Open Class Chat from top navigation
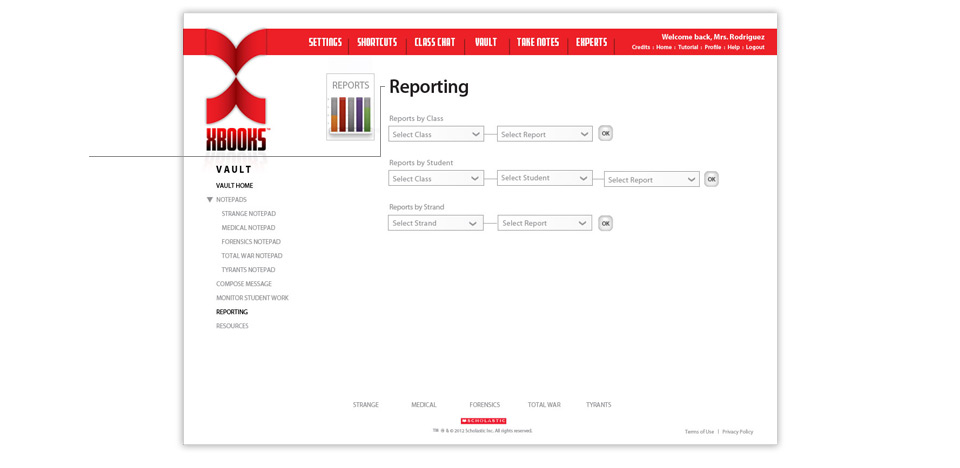This screenshot has height=468, width=960. [x=434, y=42]
